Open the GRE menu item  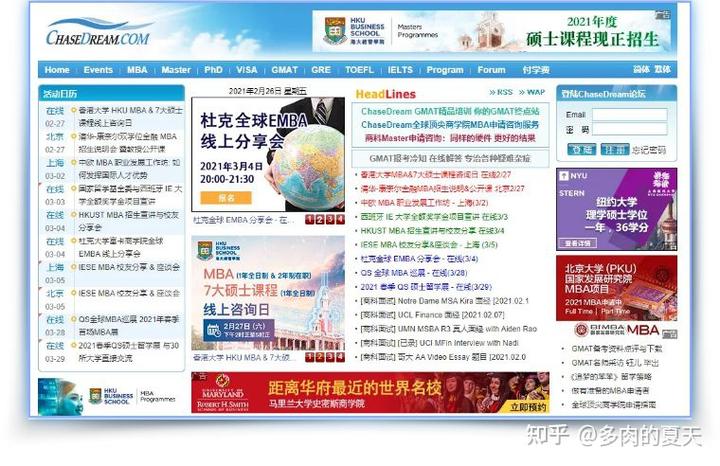(x=321, y=70)
